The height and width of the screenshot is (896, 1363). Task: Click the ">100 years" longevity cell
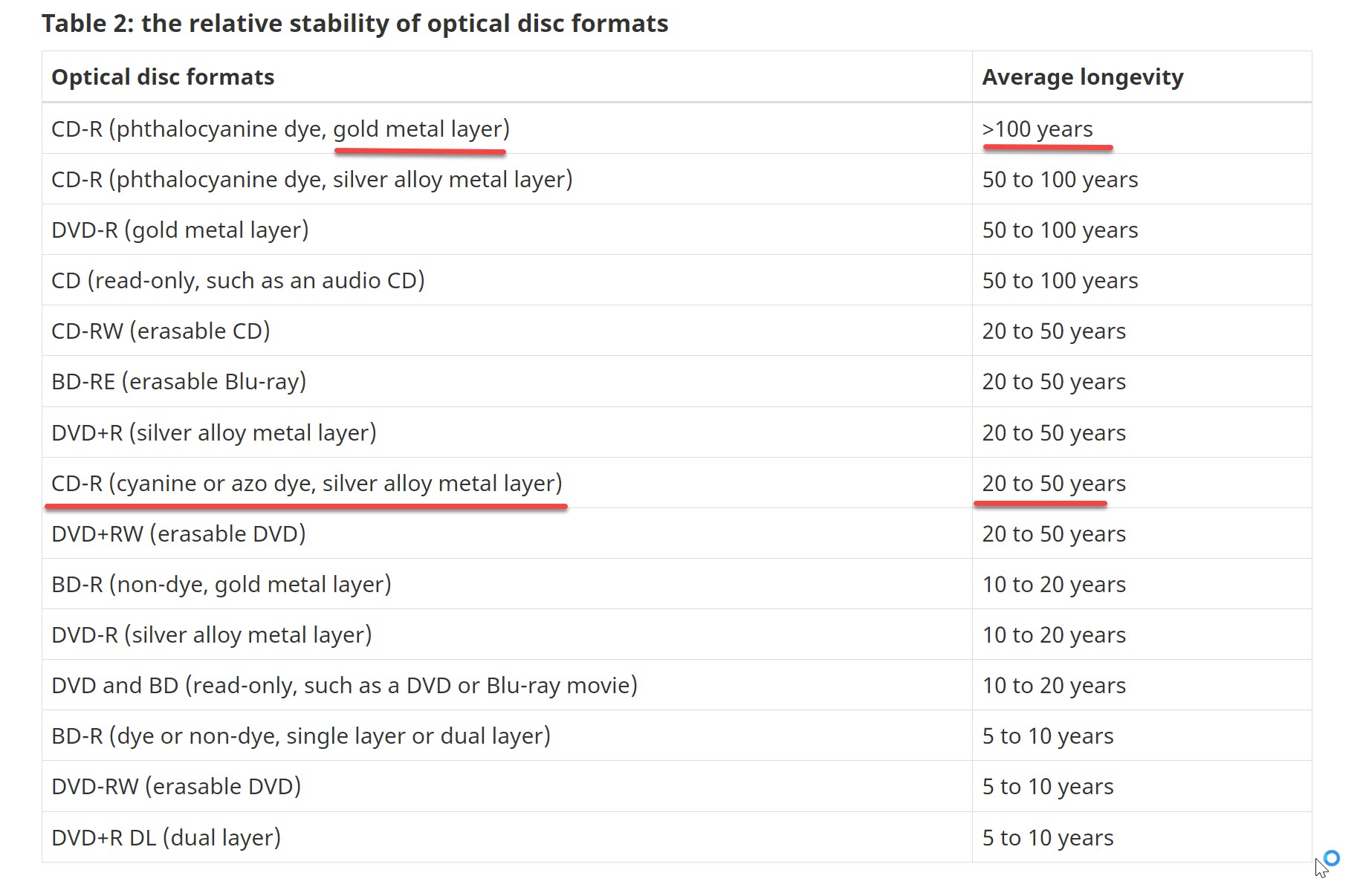[x=1037, y=129]
